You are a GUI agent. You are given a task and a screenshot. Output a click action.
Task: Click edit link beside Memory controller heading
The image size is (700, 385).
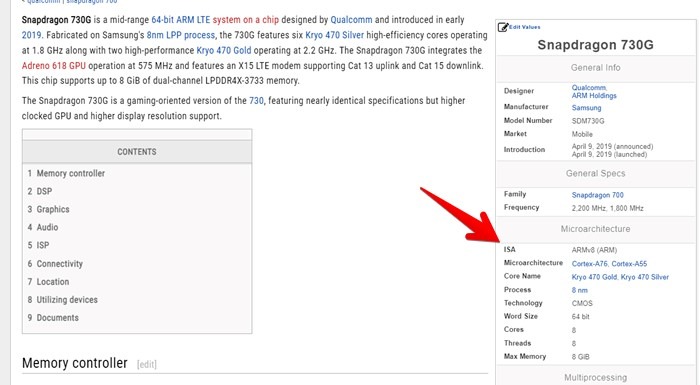147,364
